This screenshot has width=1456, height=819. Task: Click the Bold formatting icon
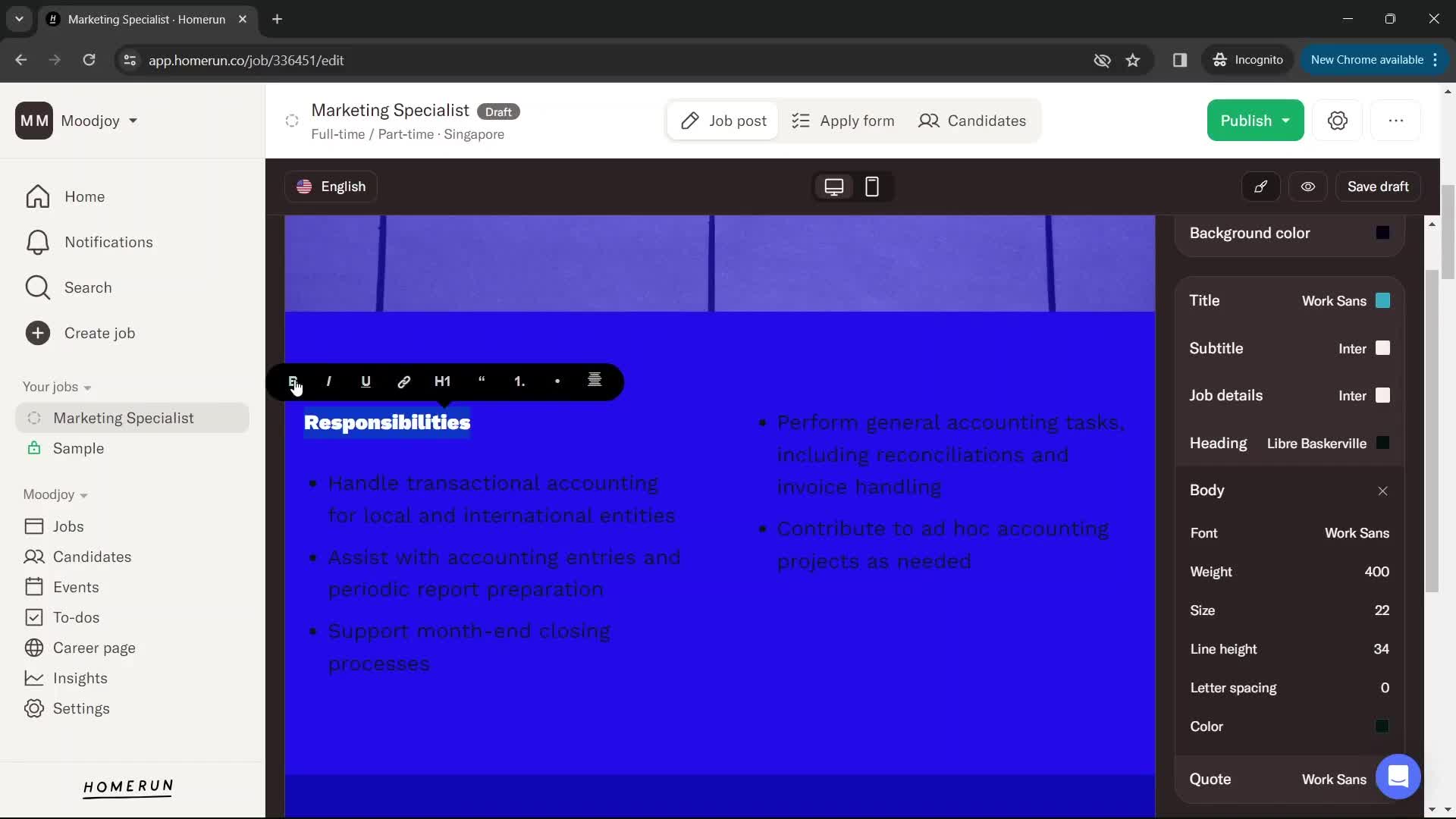coord(291,381)
